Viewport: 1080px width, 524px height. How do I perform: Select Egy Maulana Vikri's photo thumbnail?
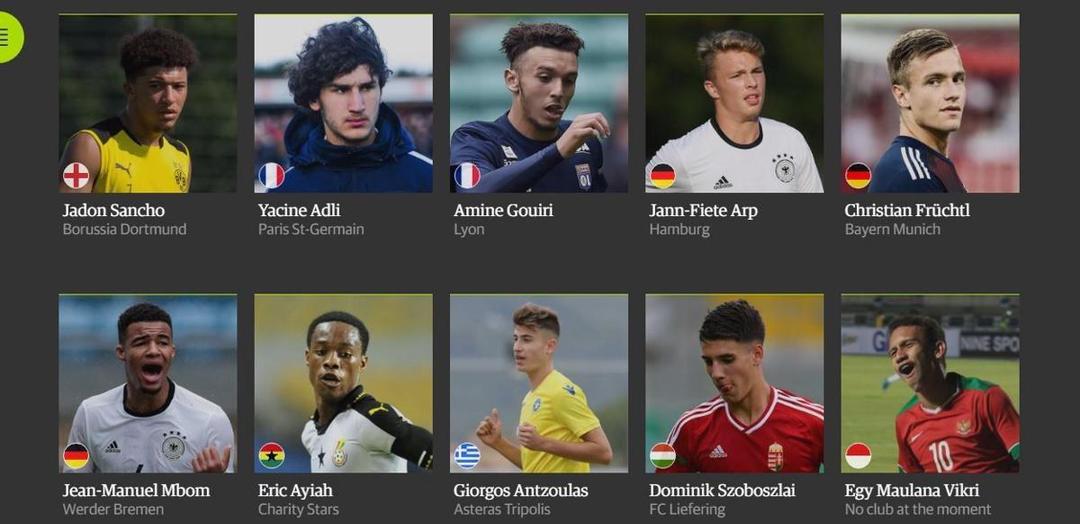[931, 384]
